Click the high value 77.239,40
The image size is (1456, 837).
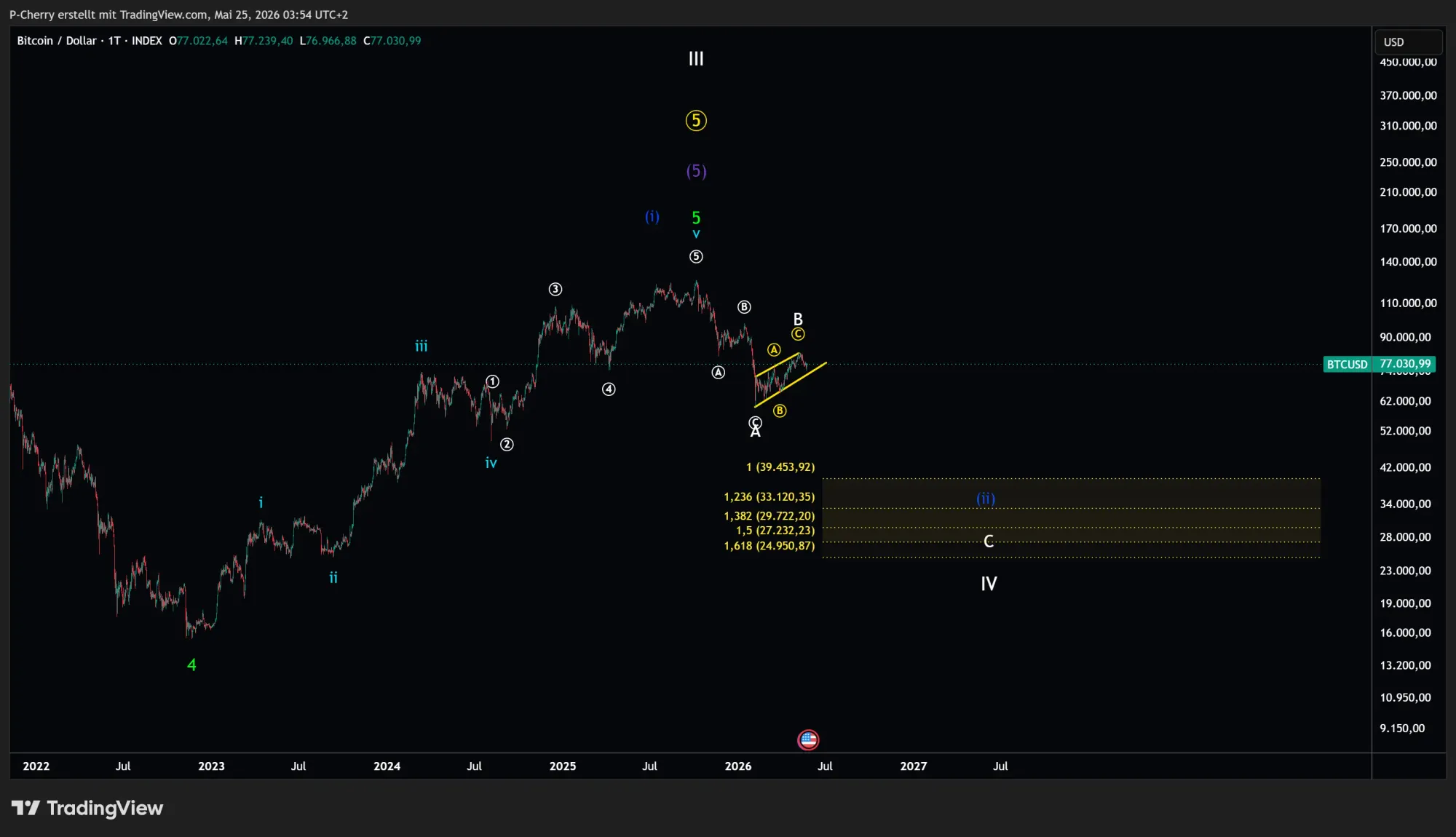pos(267,41)
